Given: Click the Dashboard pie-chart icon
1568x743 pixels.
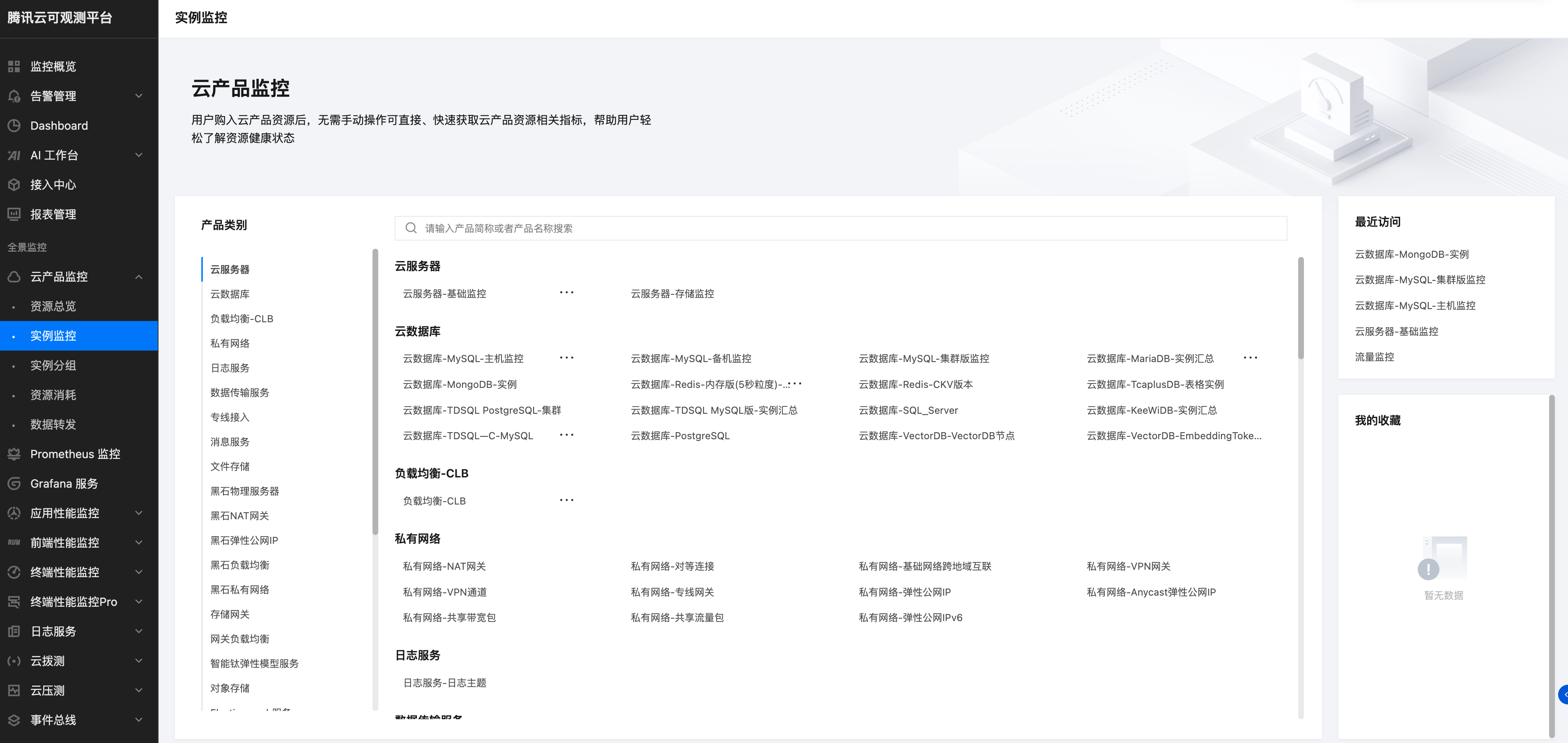Looking at the screenshot, I should coord(14,126).
